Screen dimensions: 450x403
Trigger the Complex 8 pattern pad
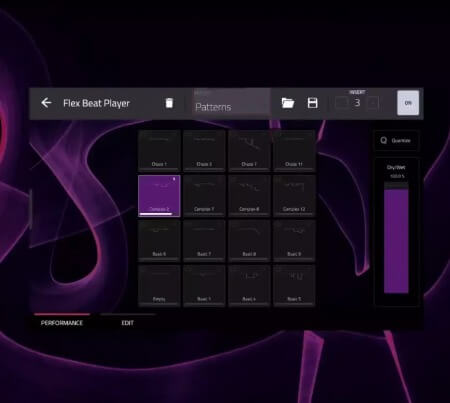[249, 196]
